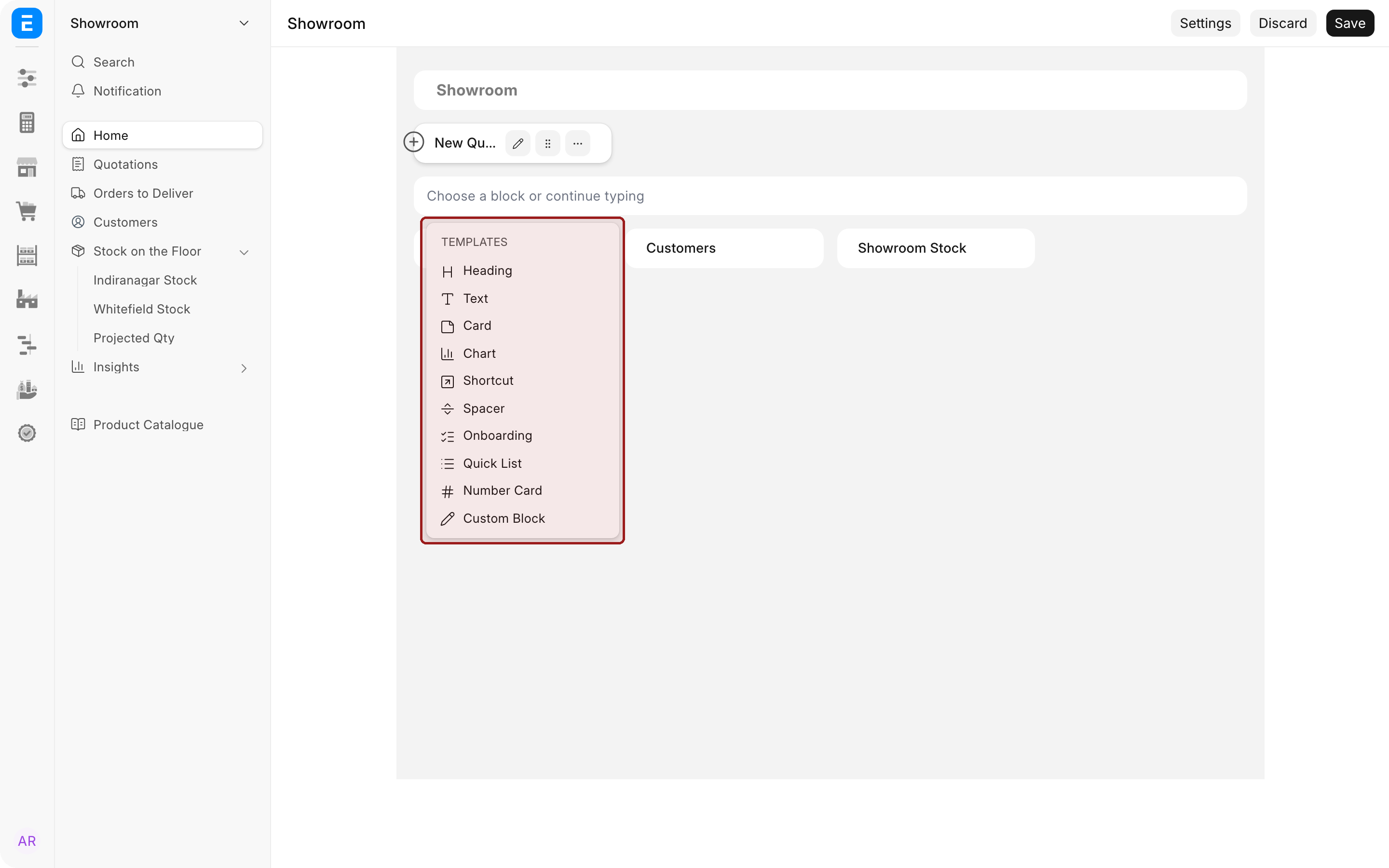Open the factory manufacturing module icon

[x=27, y=299]
